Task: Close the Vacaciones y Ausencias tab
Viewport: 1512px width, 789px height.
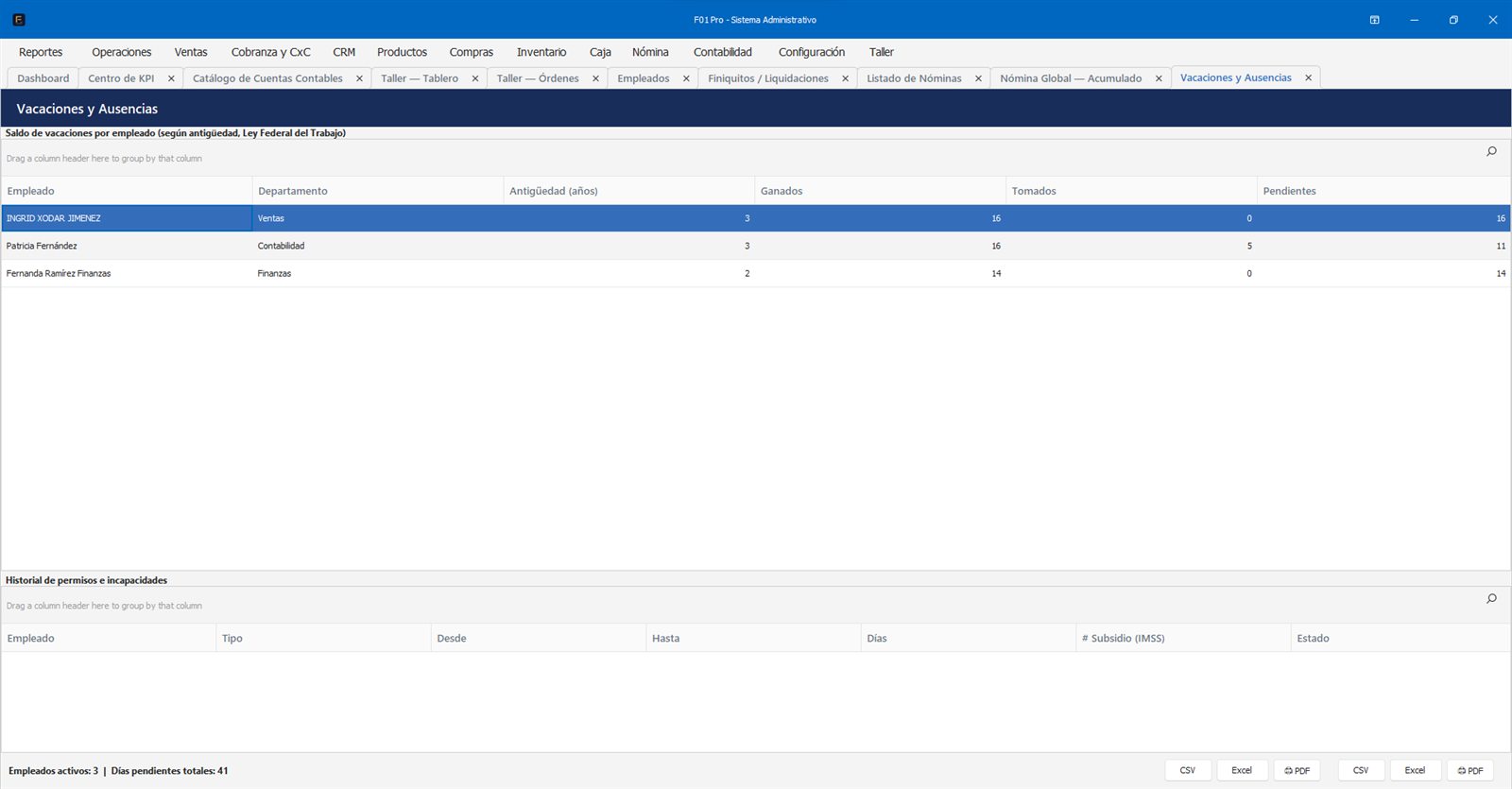Action: click(1308, 77)
